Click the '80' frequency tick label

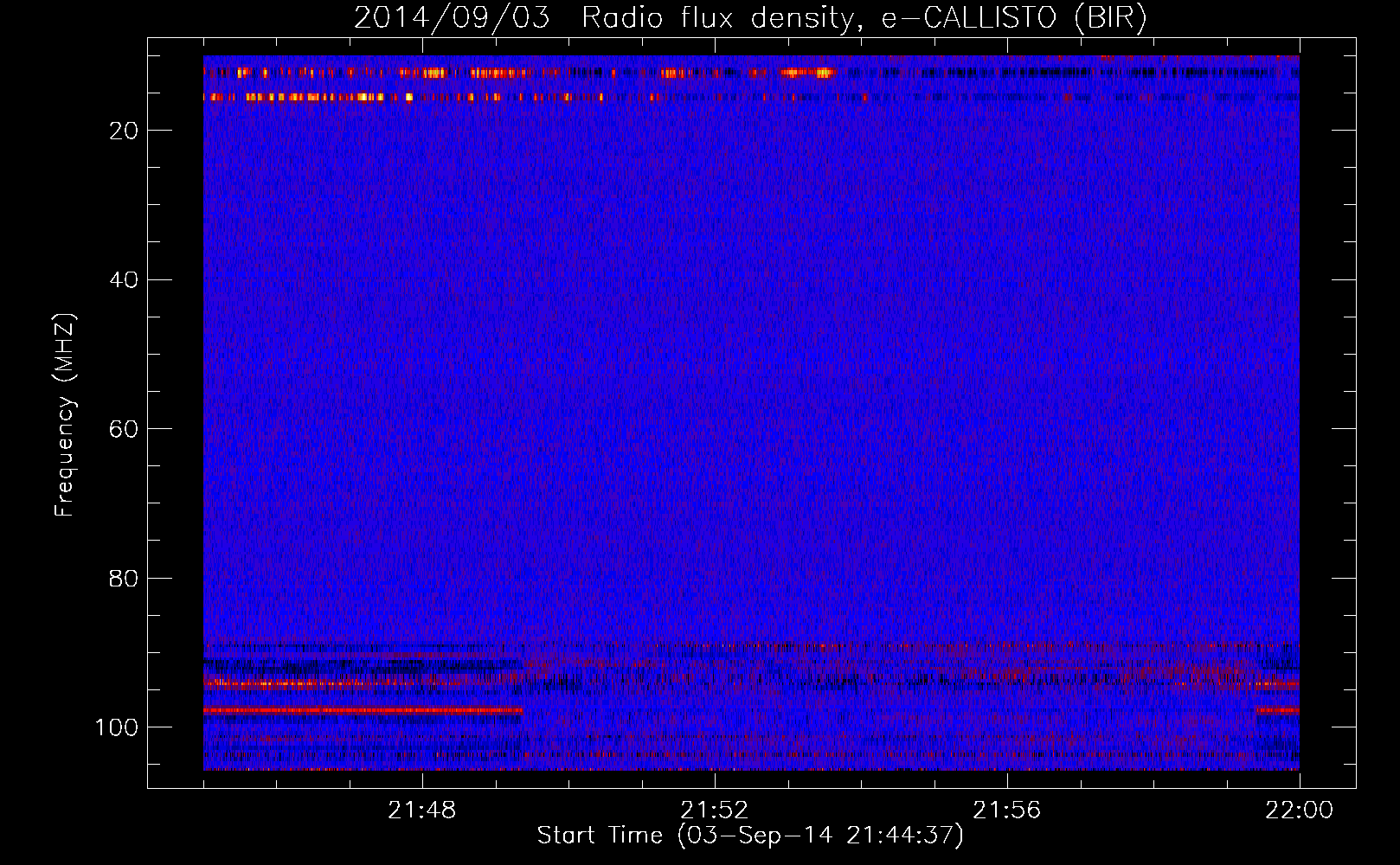pyautogui.click(x=125, y=579)
